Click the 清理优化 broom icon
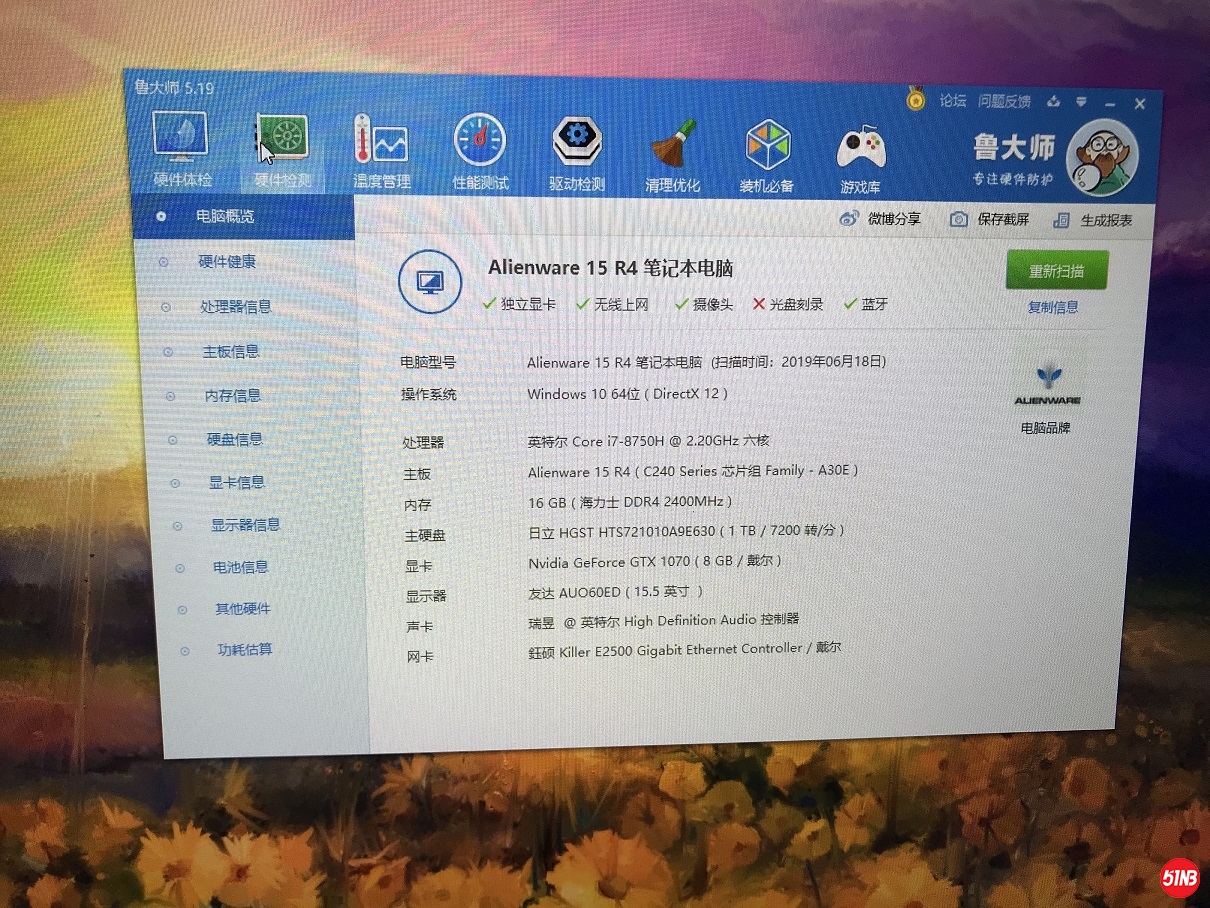The image size is (1210, 908). (673, 148)
